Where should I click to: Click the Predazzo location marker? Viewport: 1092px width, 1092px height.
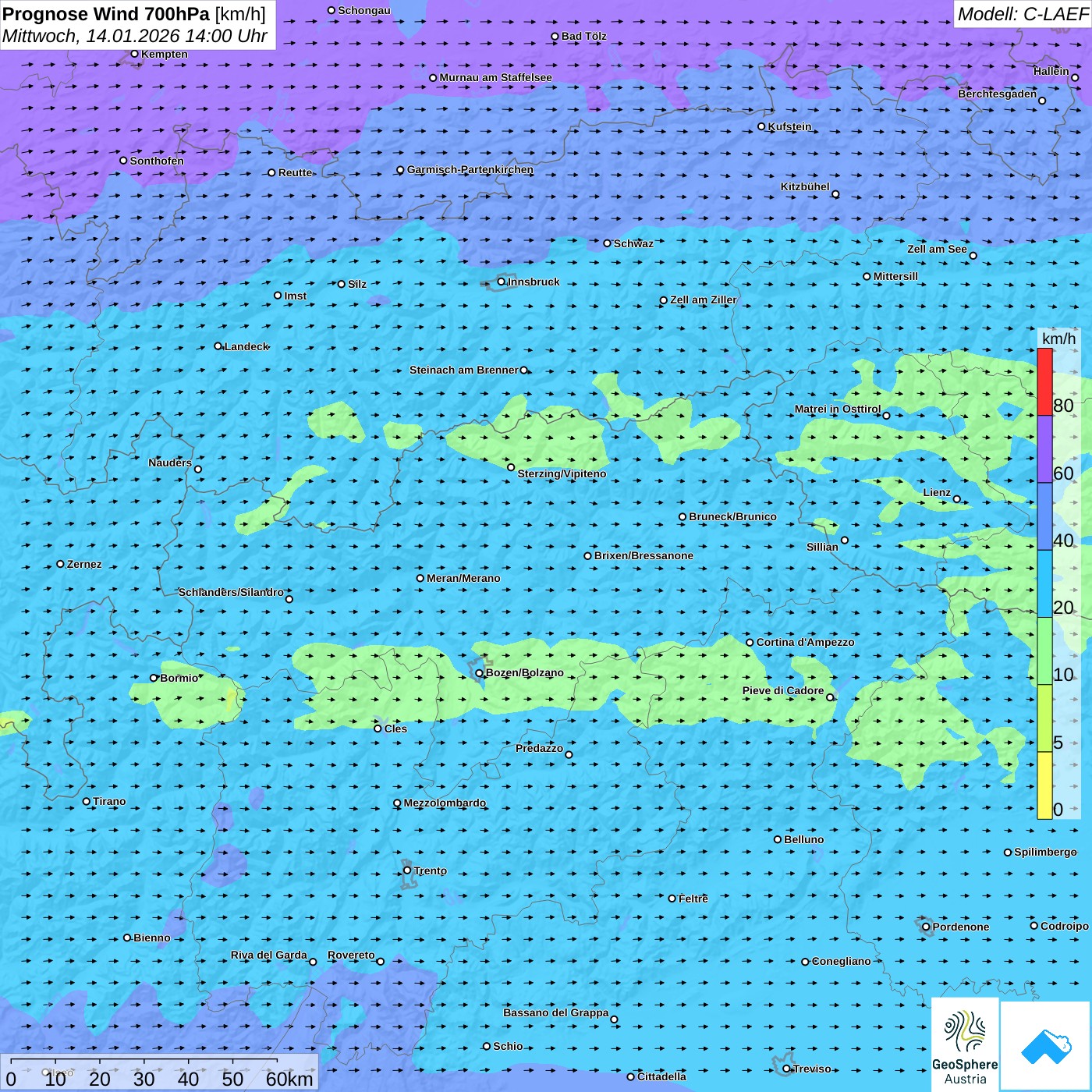(x=569, y=754)
